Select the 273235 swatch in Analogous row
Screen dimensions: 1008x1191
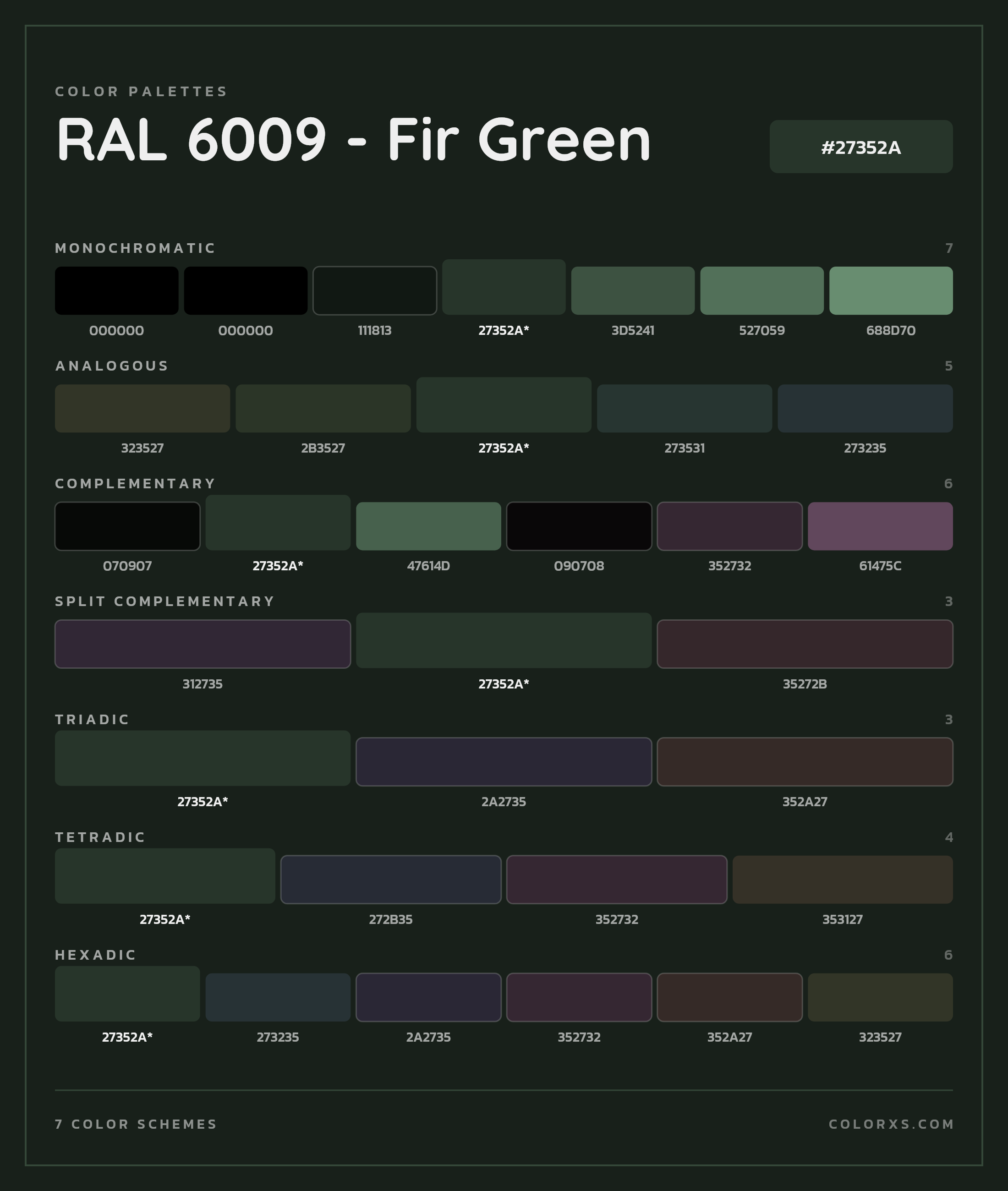pyautogui.click(x=865, y=409)
